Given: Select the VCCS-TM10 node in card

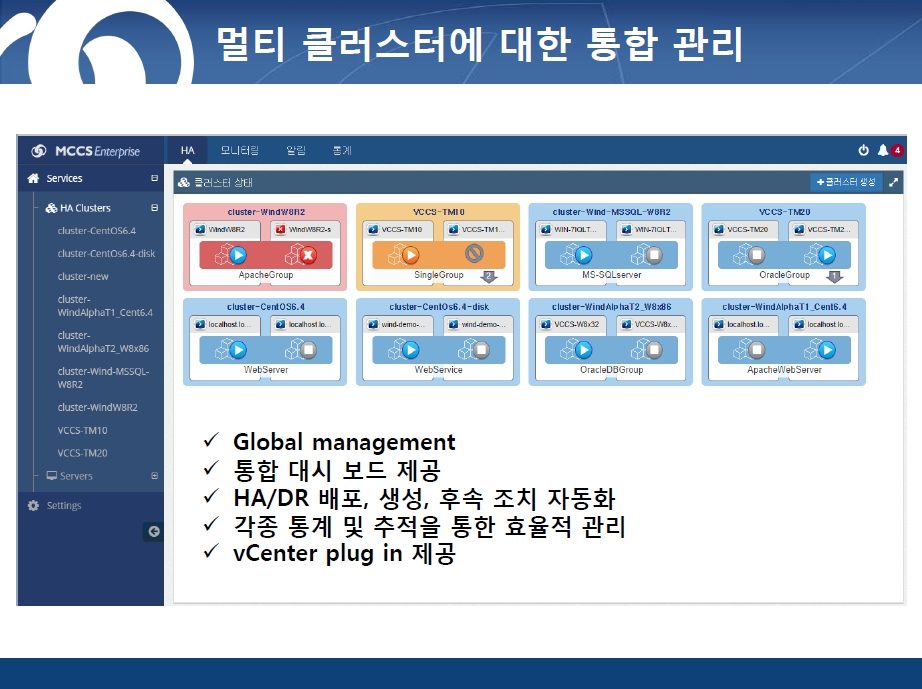Looking at the screenshot, I should [398, 230].
